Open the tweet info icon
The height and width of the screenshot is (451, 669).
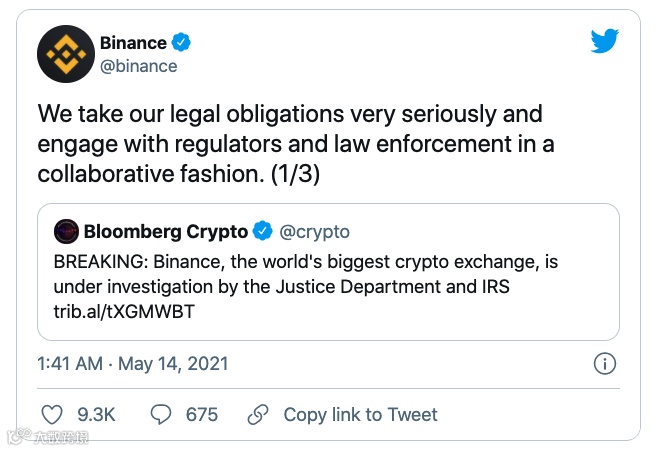click(604, 363)
